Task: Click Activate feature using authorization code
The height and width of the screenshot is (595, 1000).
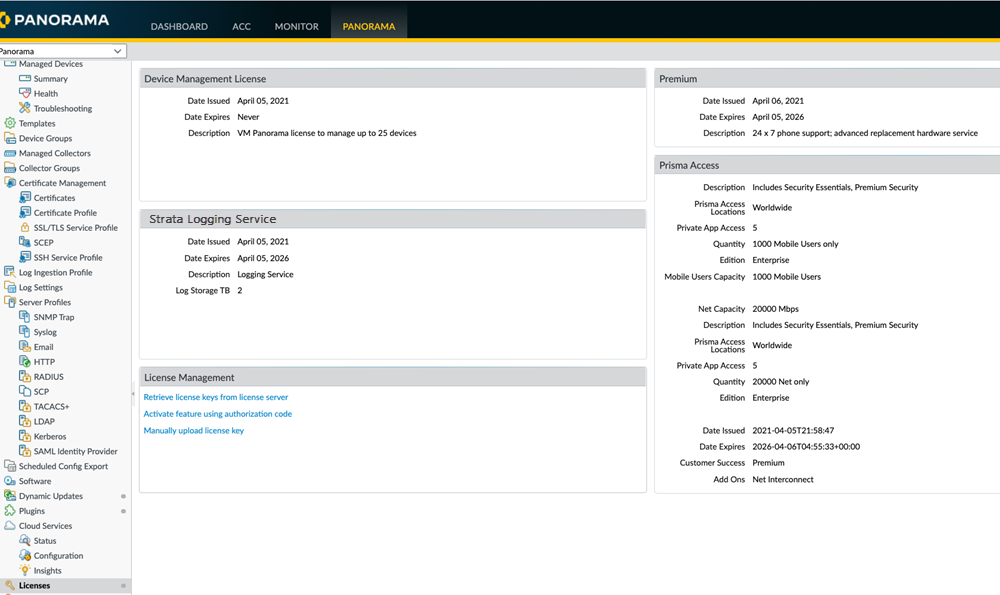Action: click(217, 414)
